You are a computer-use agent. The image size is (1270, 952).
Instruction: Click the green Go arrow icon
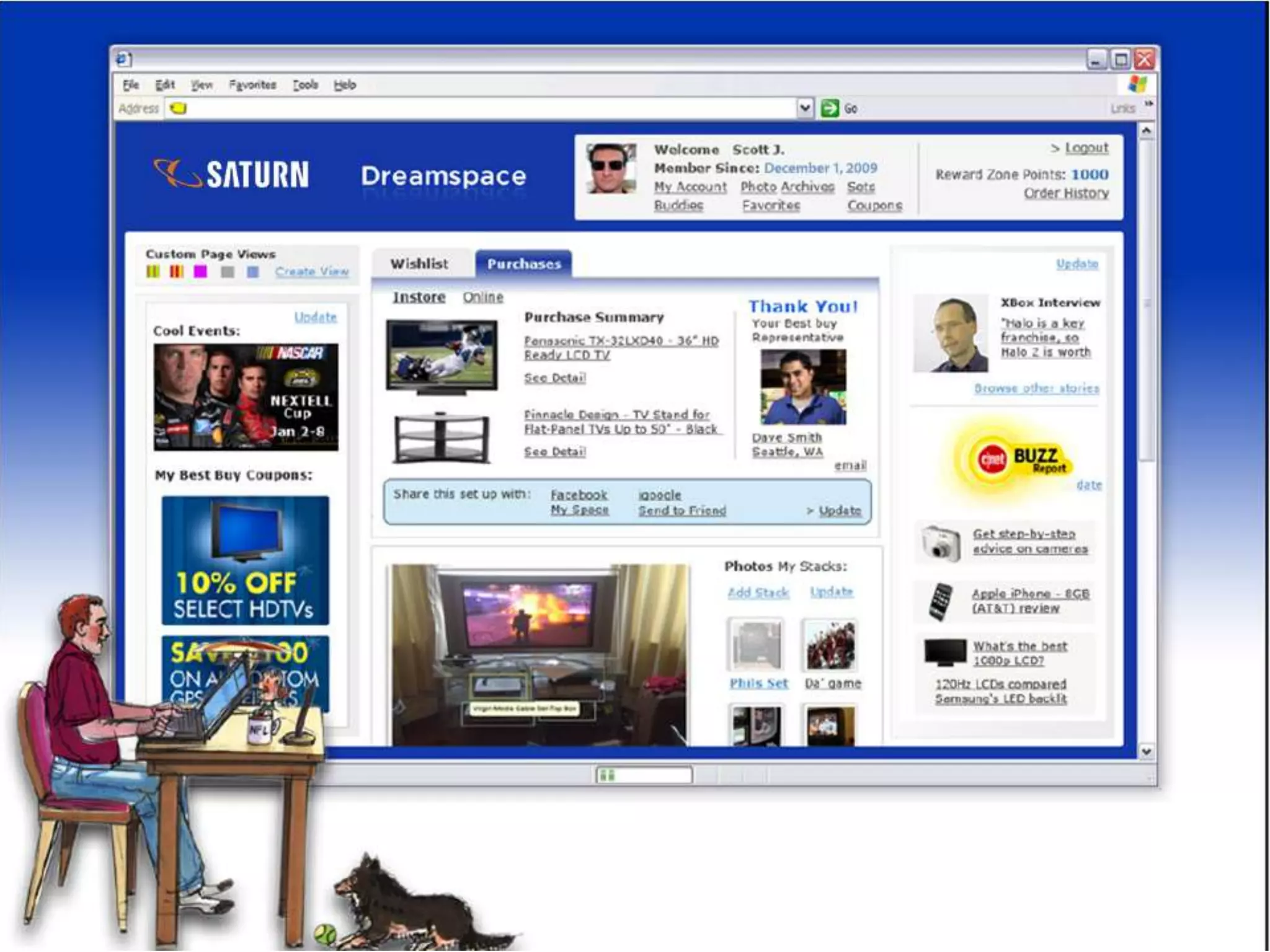(x=829, y=108)
